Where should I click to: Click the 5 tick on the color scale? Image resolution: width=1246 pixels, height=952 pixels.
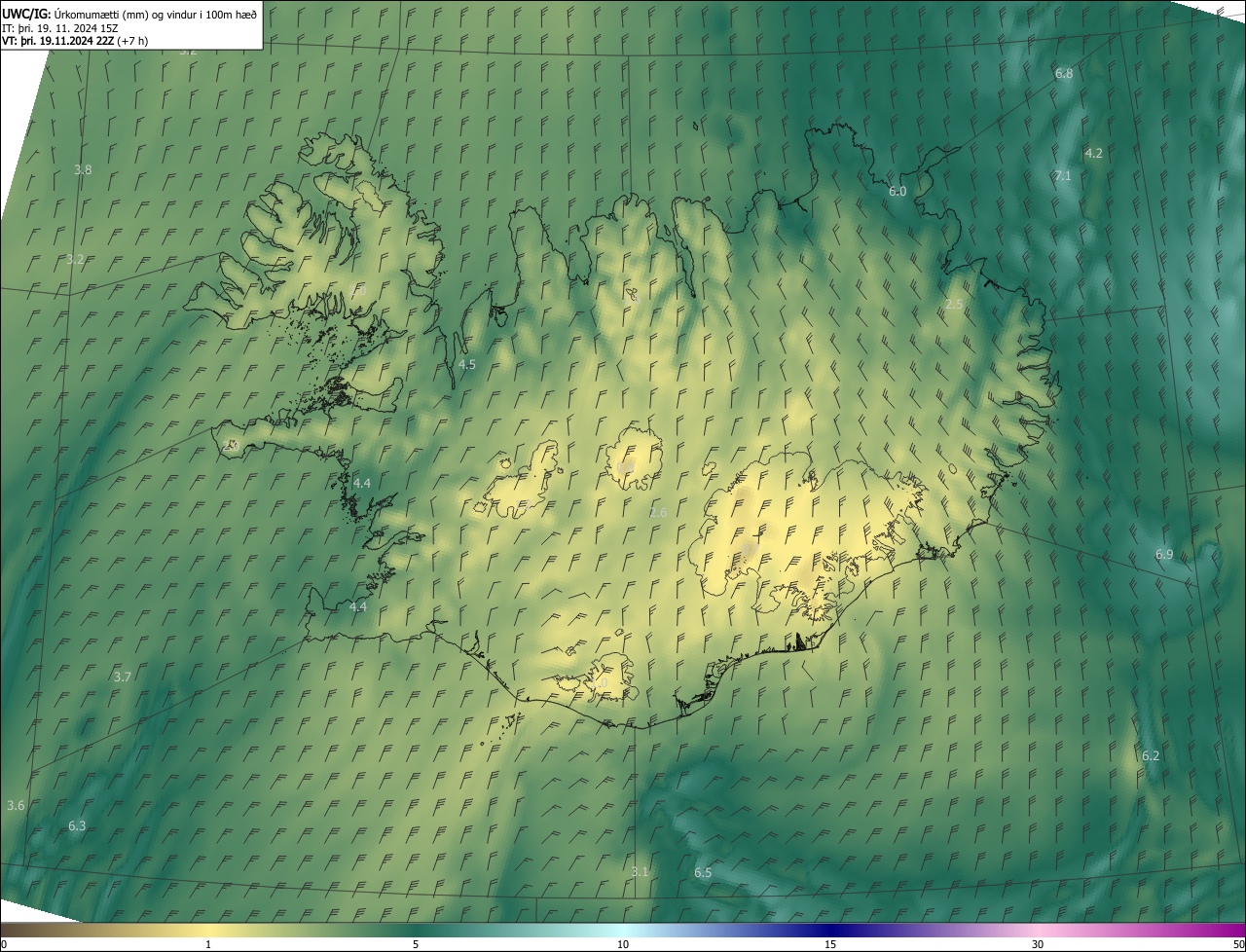[x=416, y=944]
